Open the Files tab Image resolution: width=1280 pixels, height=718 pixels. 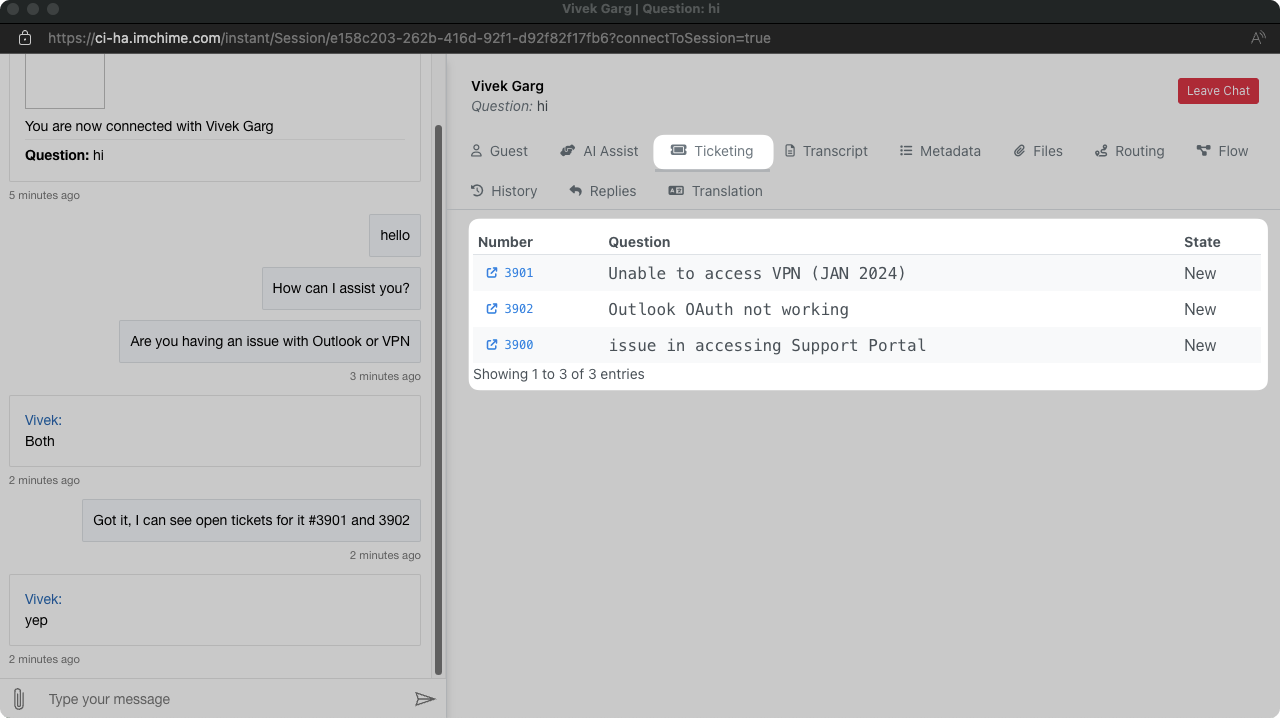point(1038,151)
